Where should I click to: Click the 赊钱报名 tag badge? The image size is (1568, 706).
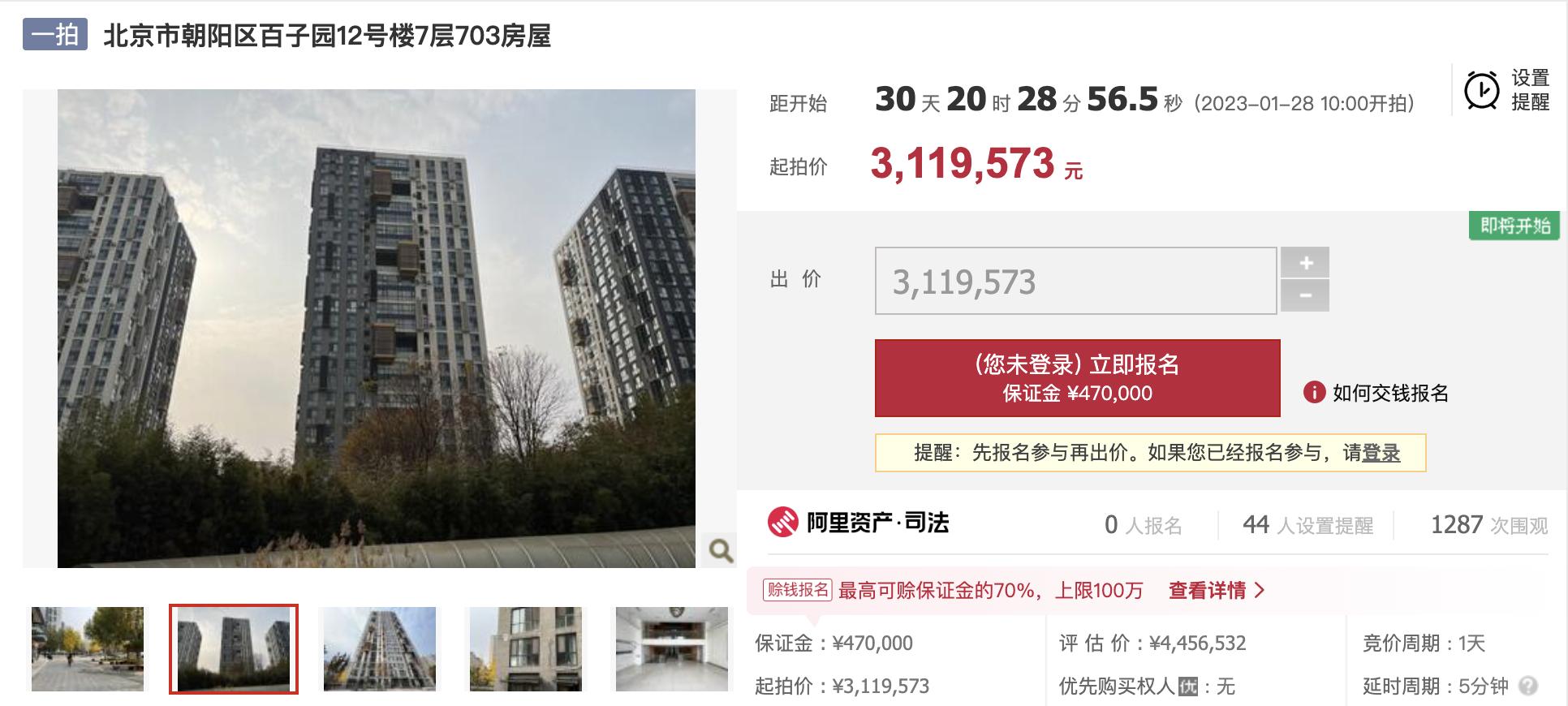tap(797, 590)
